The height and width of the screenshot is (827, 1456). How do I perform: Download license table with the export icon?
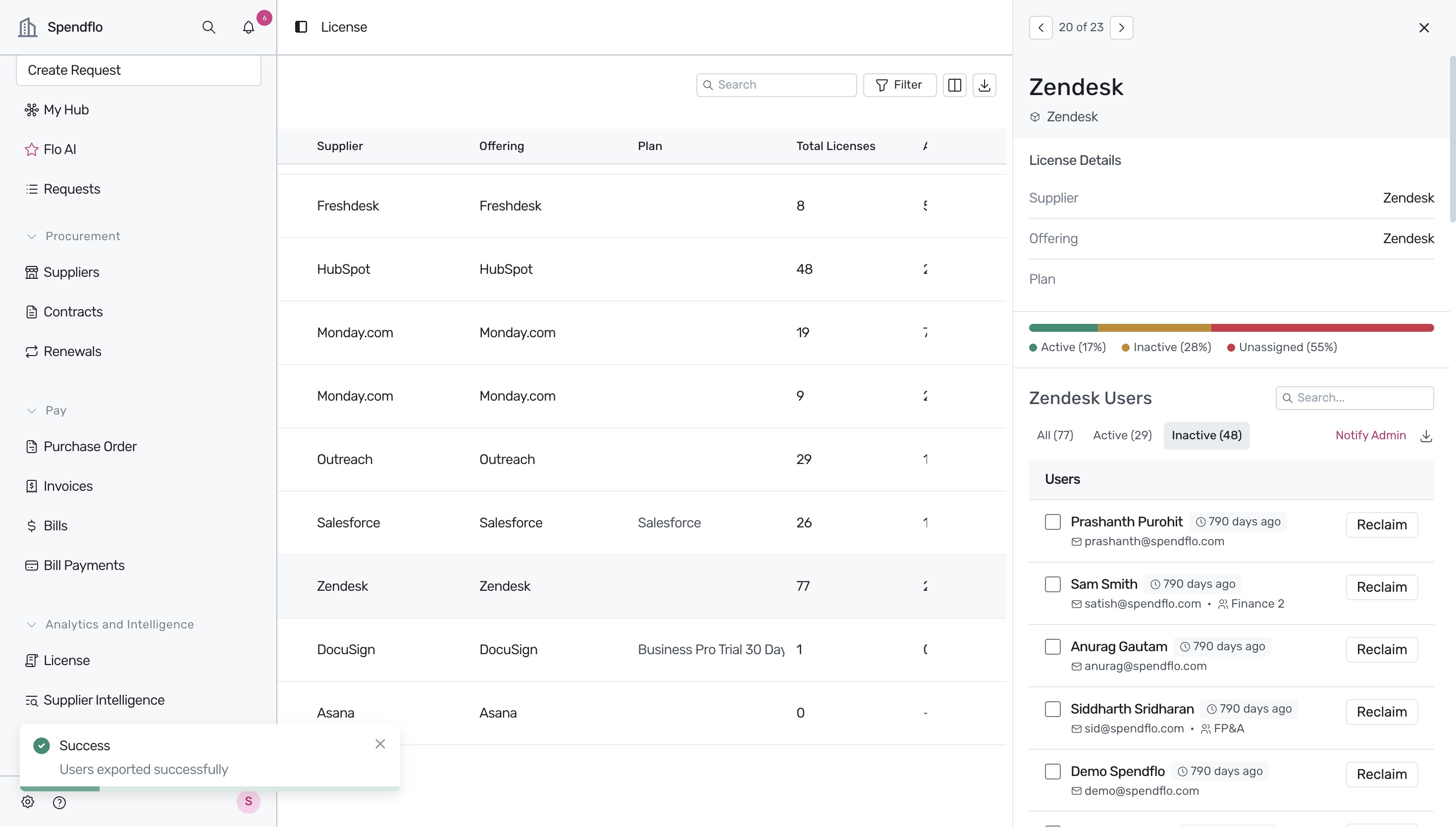pyautogui.click(x=984, y=85)
